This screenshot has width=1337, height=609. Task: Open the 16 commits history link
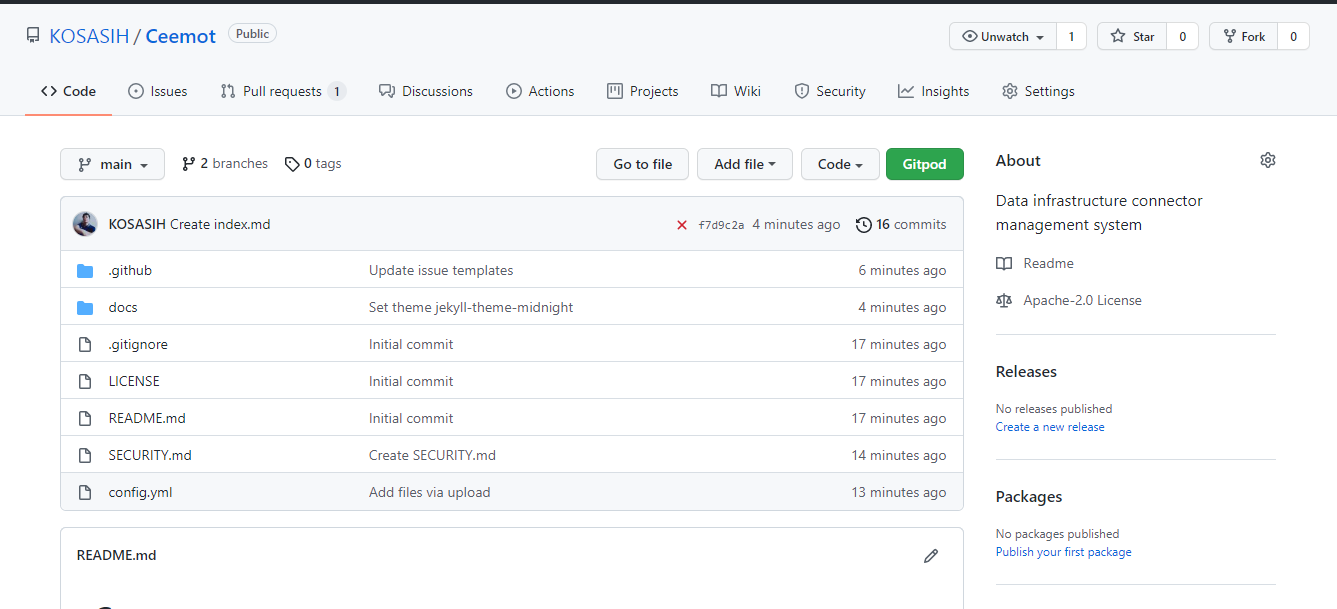[x=901, y=224]
